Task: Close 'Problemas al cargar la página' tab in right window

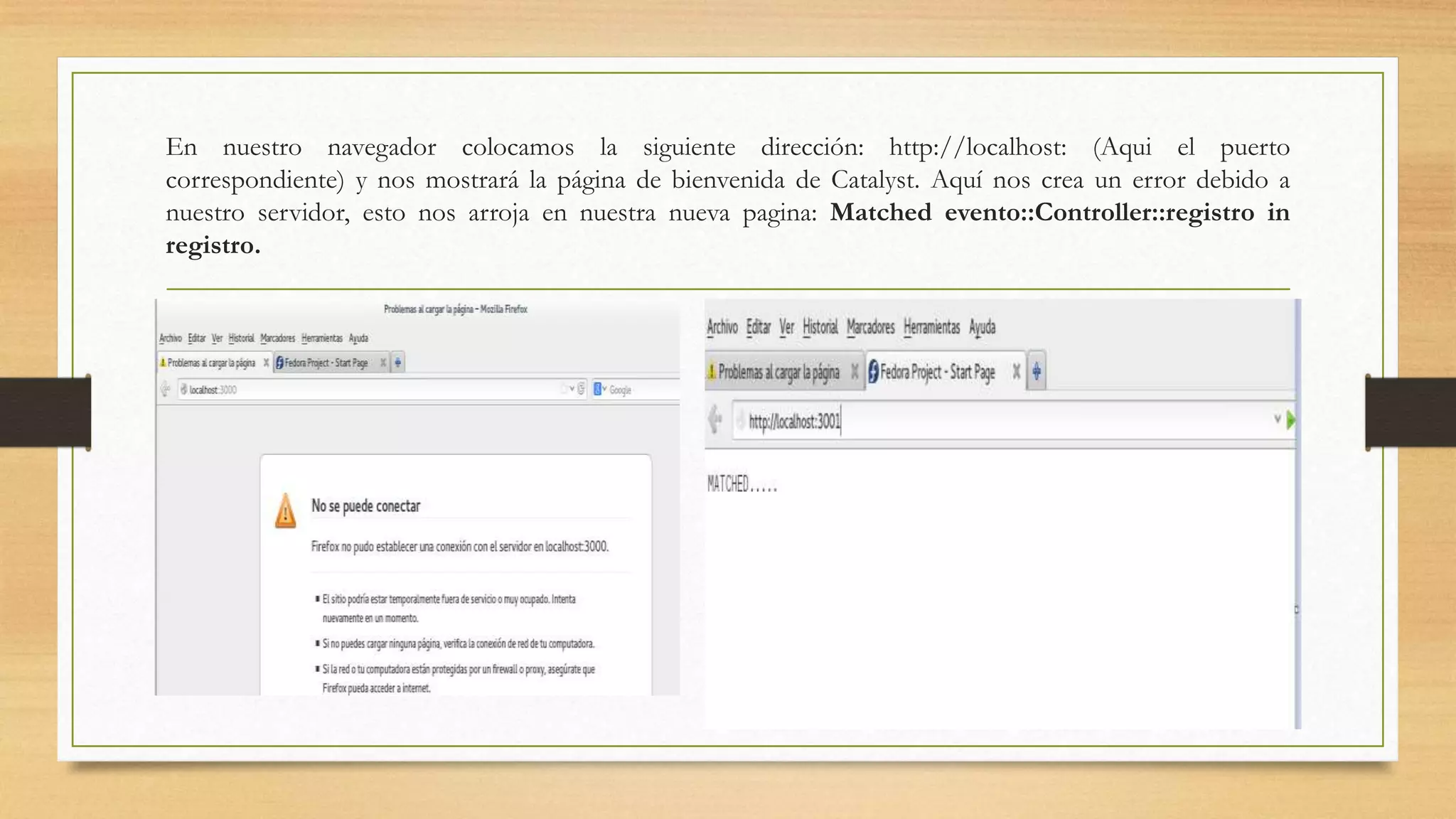Action: [855, 371]
